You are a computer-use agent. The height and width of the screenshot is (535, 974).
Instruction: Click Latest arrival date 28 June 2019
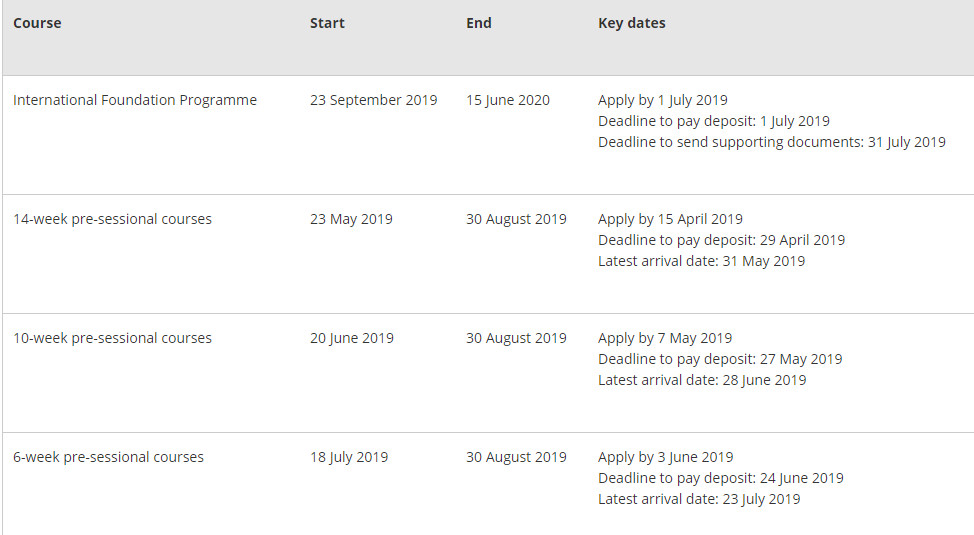(x=702, y=380)
